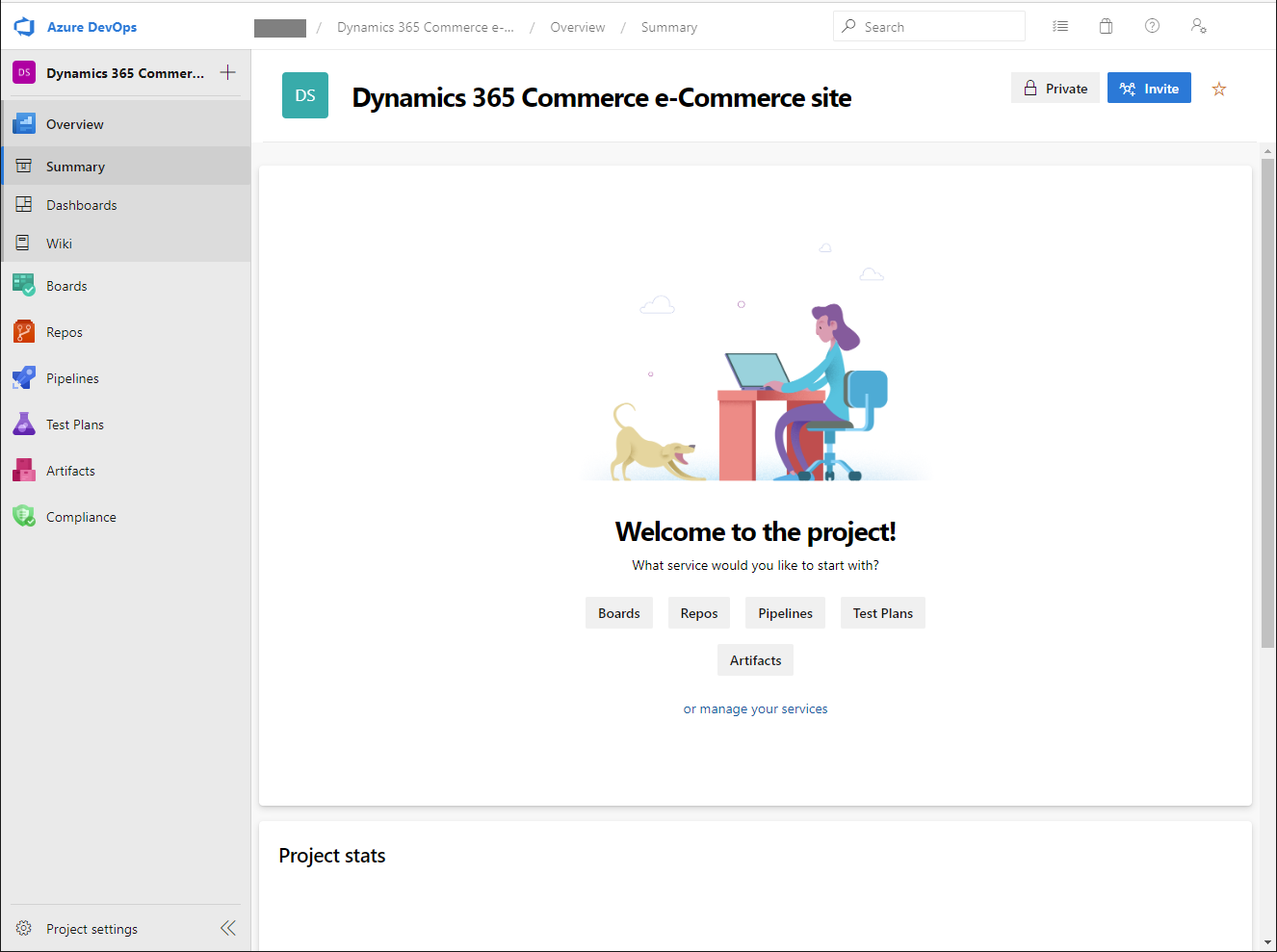Open the Marketplace shopping bag icon
1277x952 pixels.
(x=1106, y=26)
